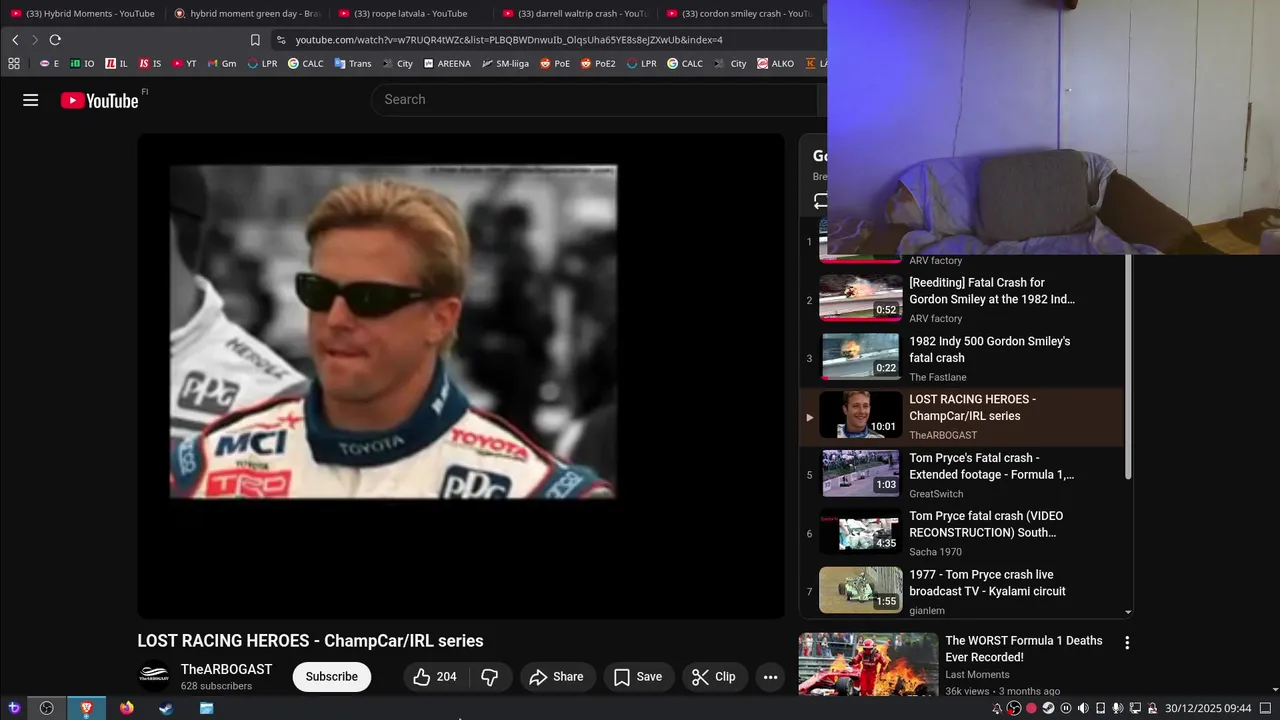
Task: Click the browser address bar URL
Action: (509, 40)
